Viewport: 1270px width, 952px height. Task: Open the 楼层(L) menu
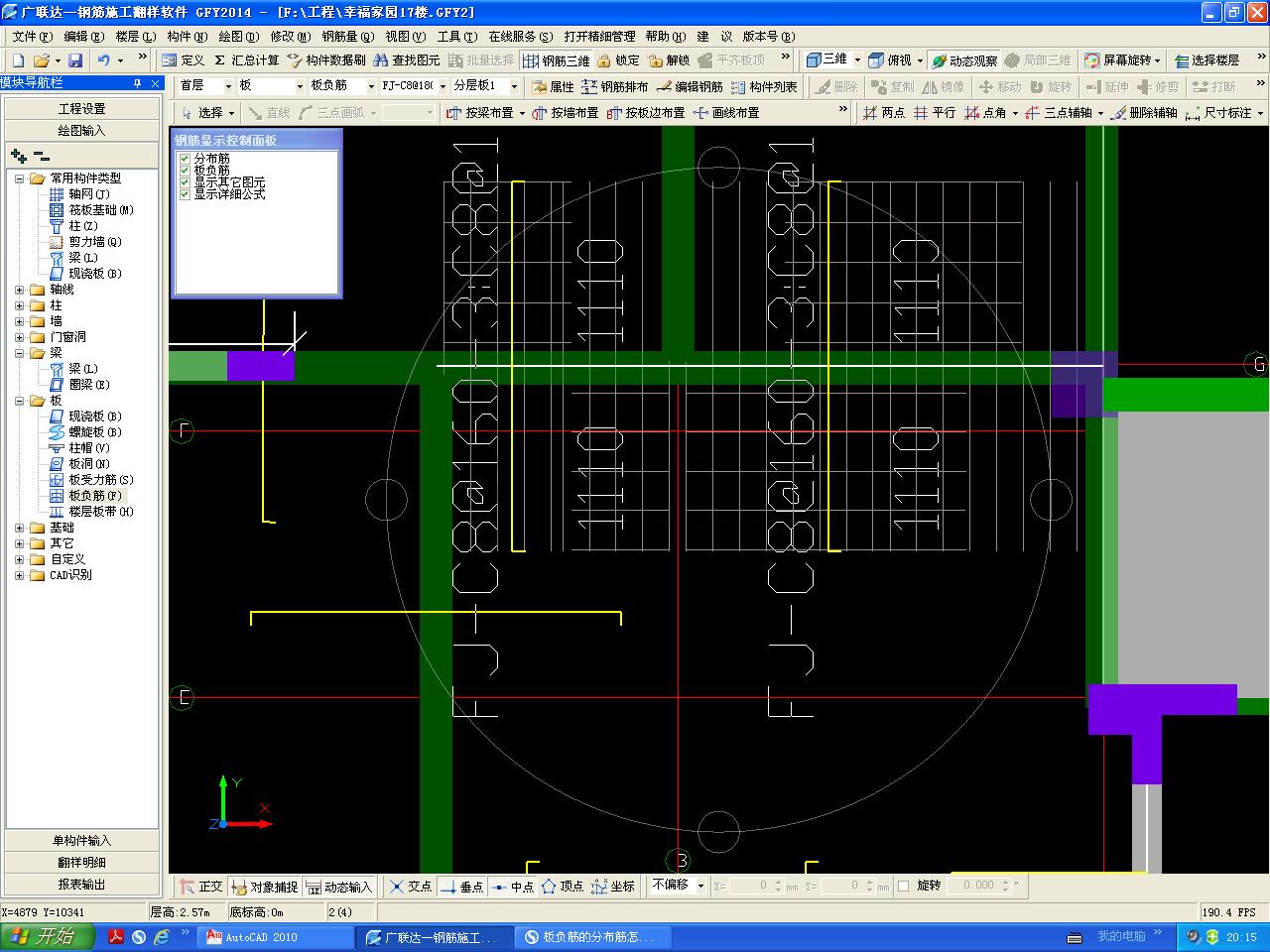click(135, 36)
